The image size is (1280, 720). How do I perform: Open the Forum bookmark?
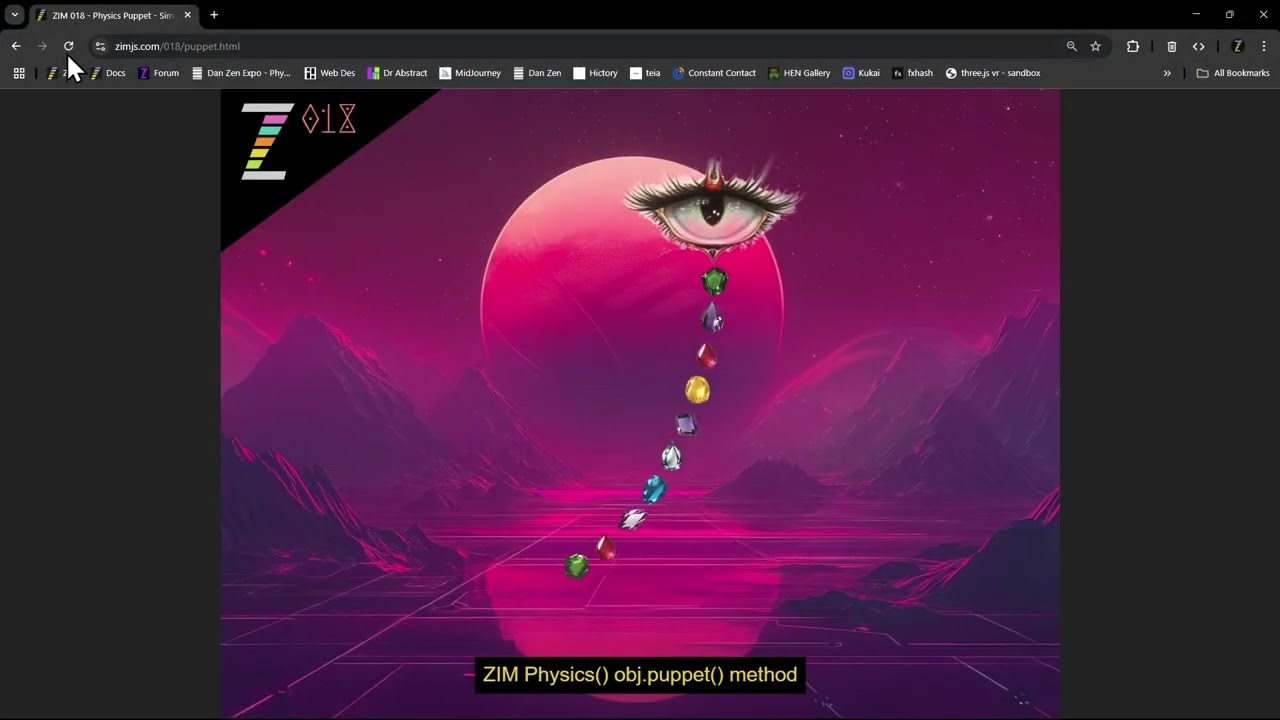tap(158, 73)
